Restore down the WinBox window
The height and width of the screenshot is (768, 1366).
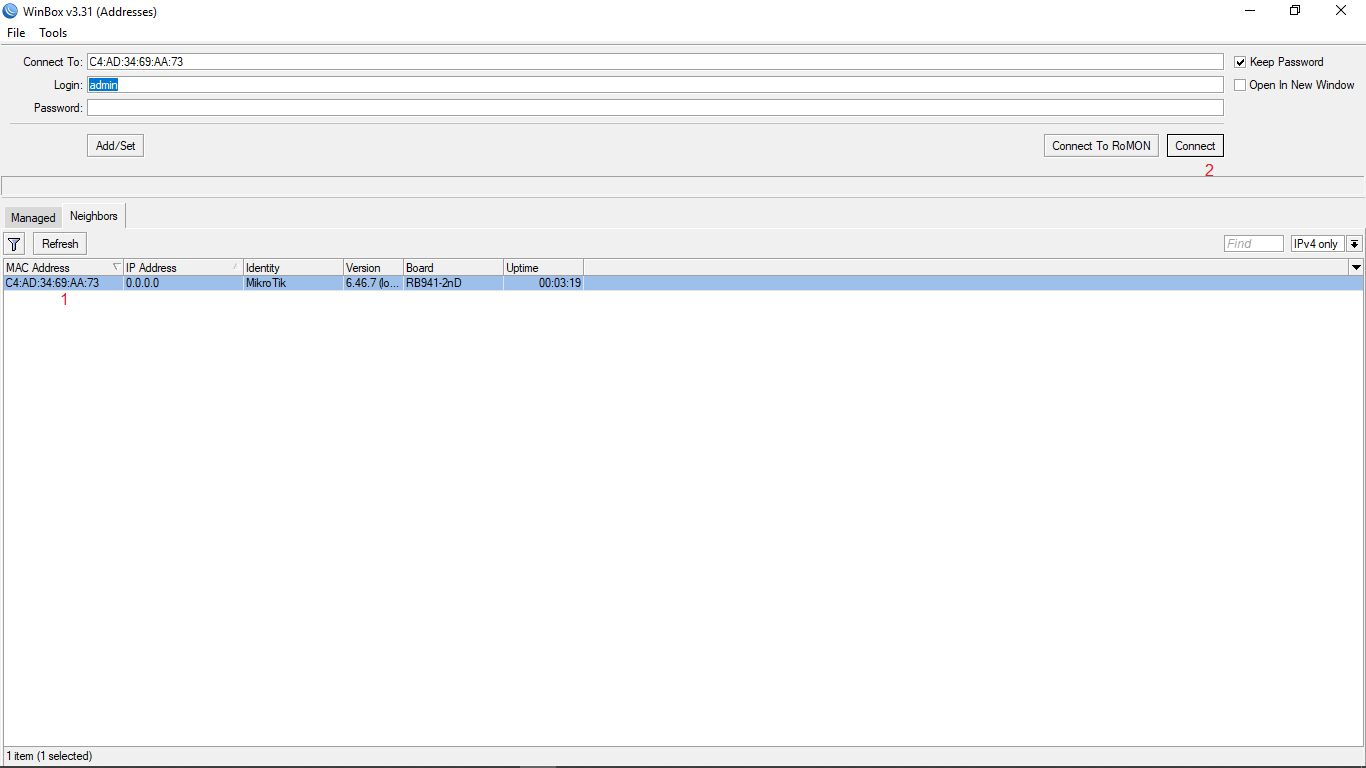pos(1295,11)
